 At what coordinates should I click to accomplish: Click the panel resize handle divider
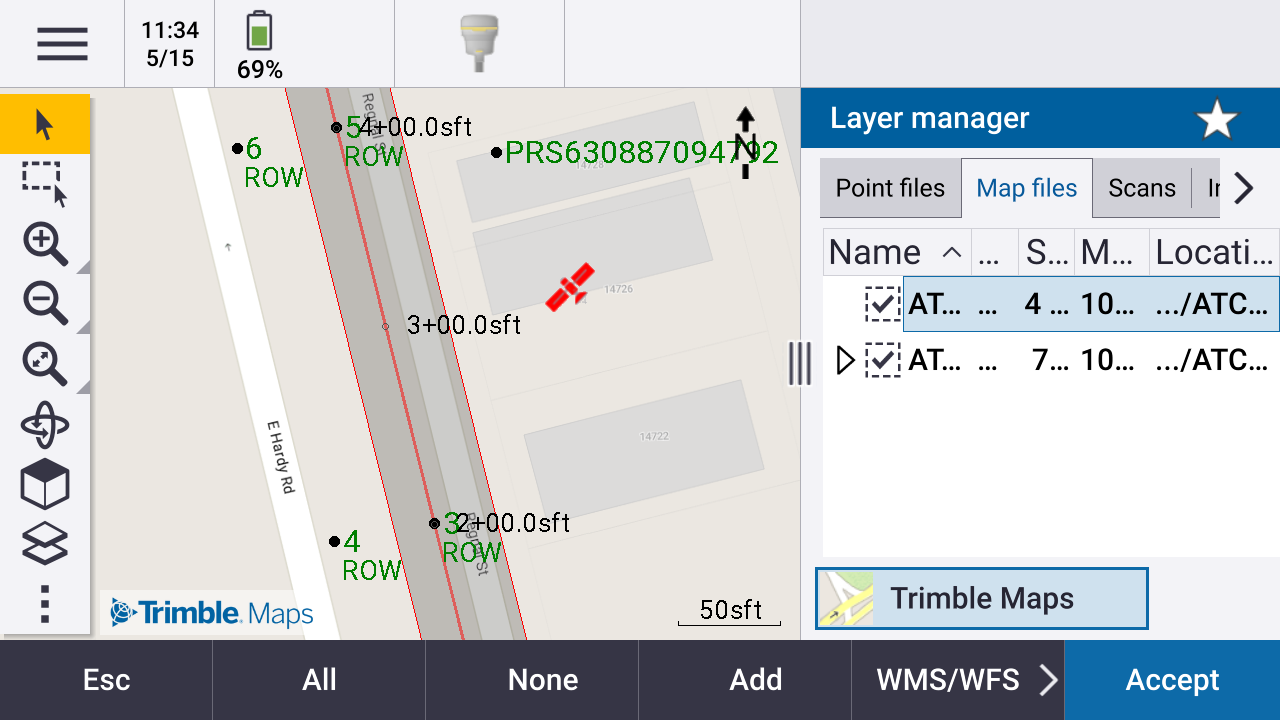coord(799,364)
